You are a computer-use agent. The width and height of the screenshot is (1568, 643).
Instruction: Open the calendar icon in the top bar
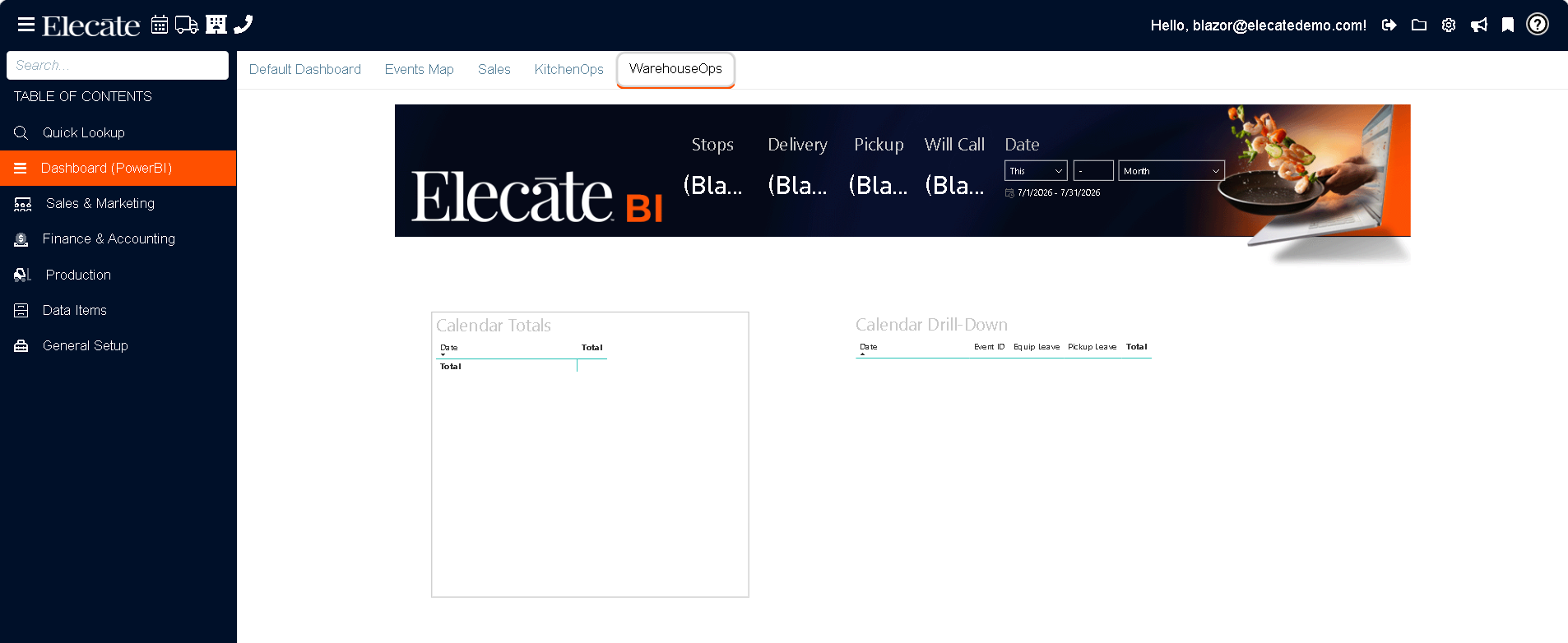click(160, 25)
